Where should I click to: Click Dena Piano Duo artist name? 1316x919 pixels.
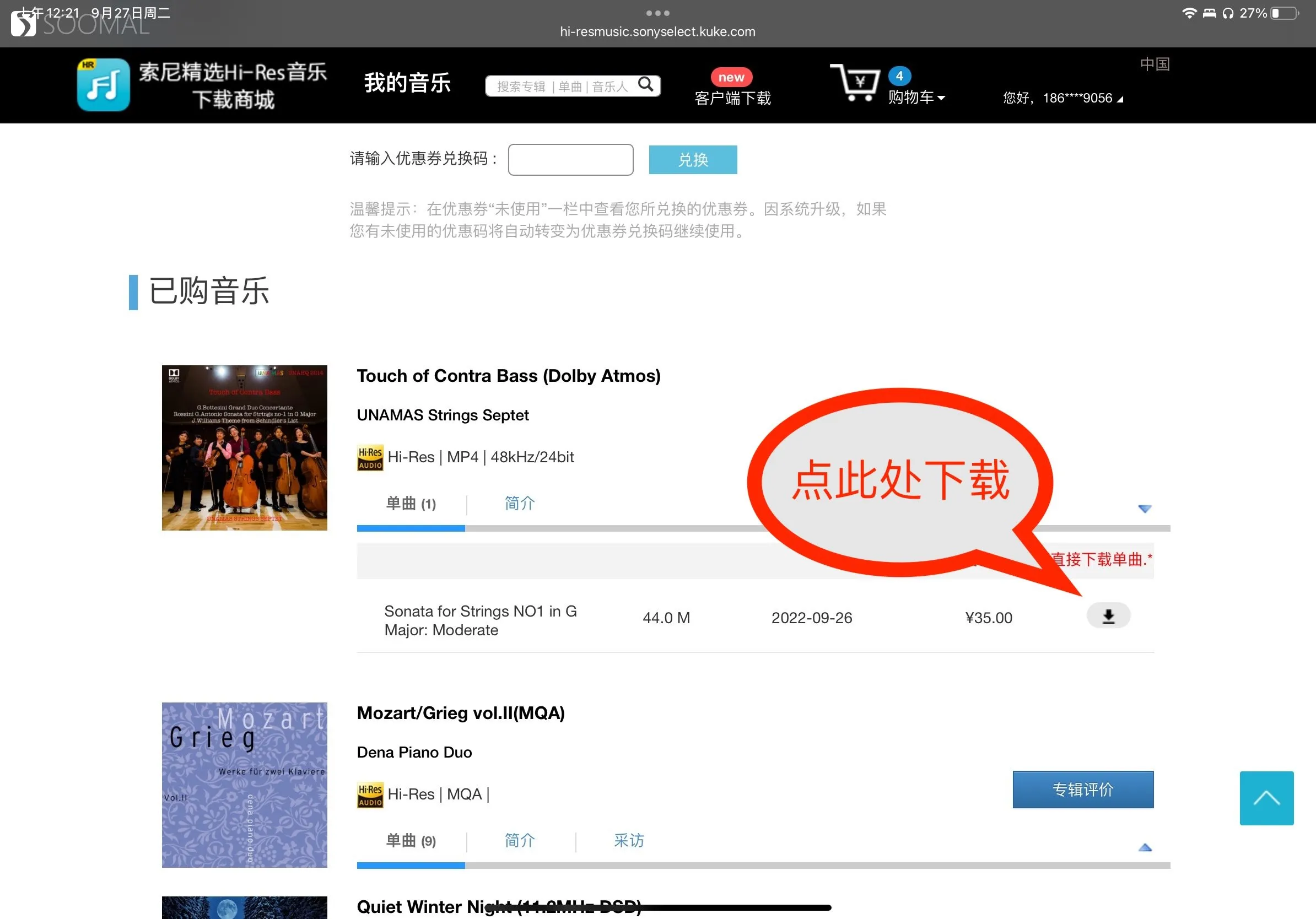[x=414, y=752]
